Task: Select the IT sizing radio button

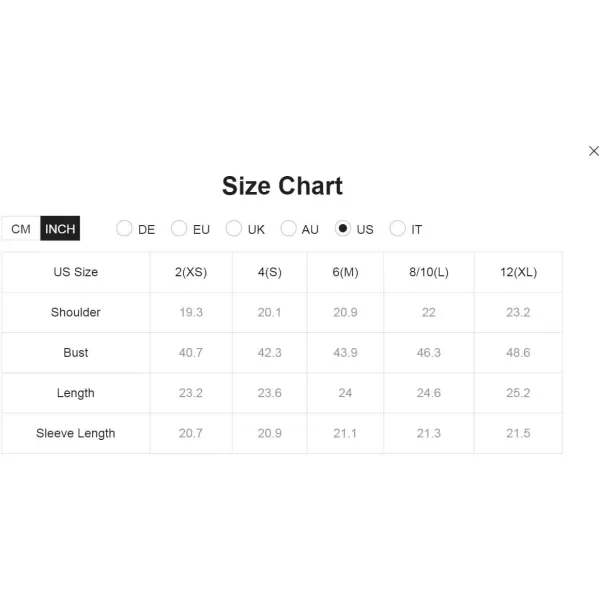Action: (397, 228)
